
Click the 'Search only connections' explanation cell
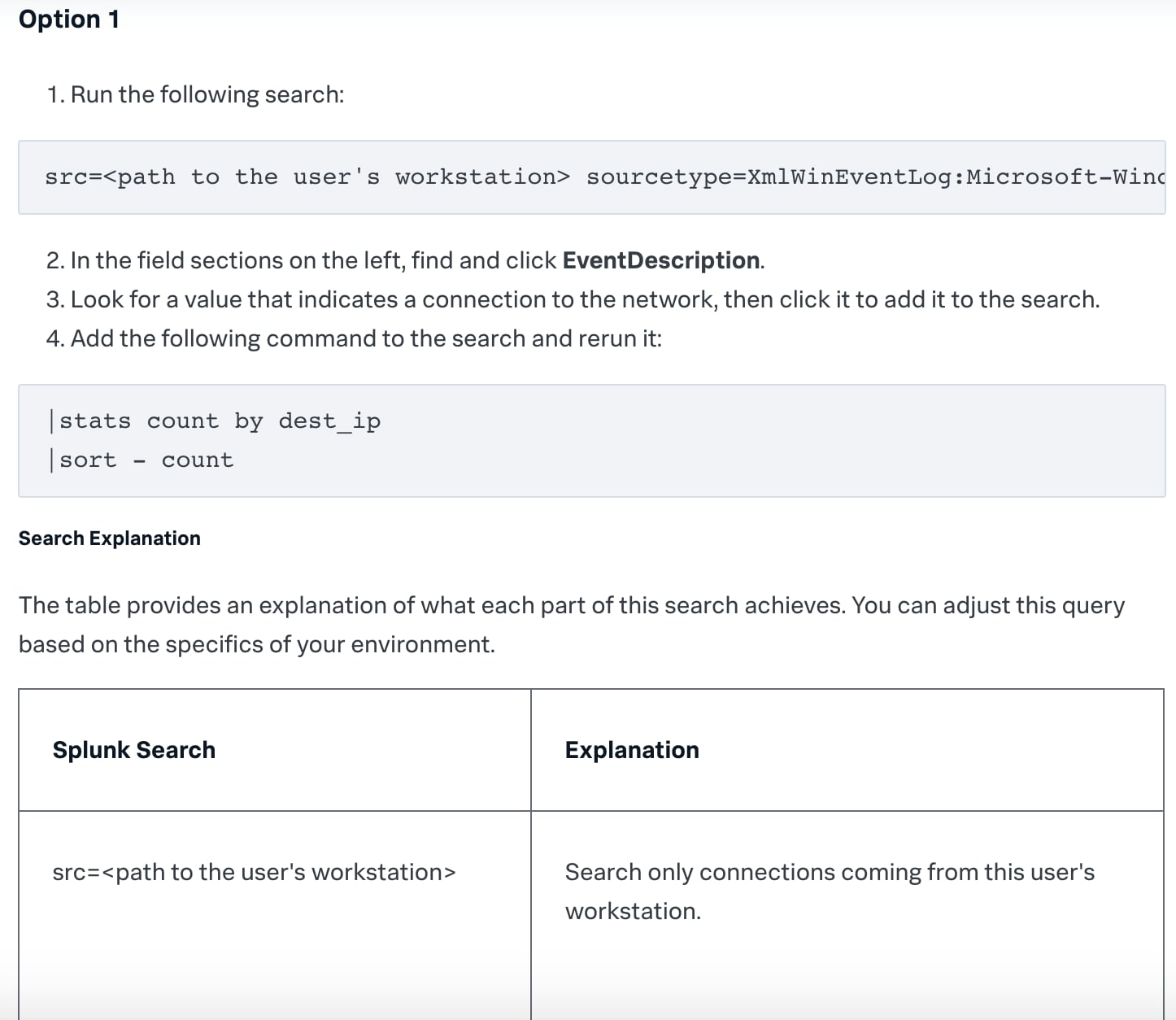tap(847, 915)
